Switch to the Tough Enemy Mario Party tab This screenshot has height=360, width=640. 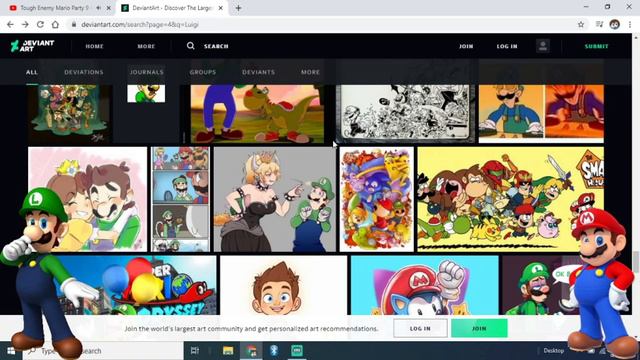pos(54,8)
